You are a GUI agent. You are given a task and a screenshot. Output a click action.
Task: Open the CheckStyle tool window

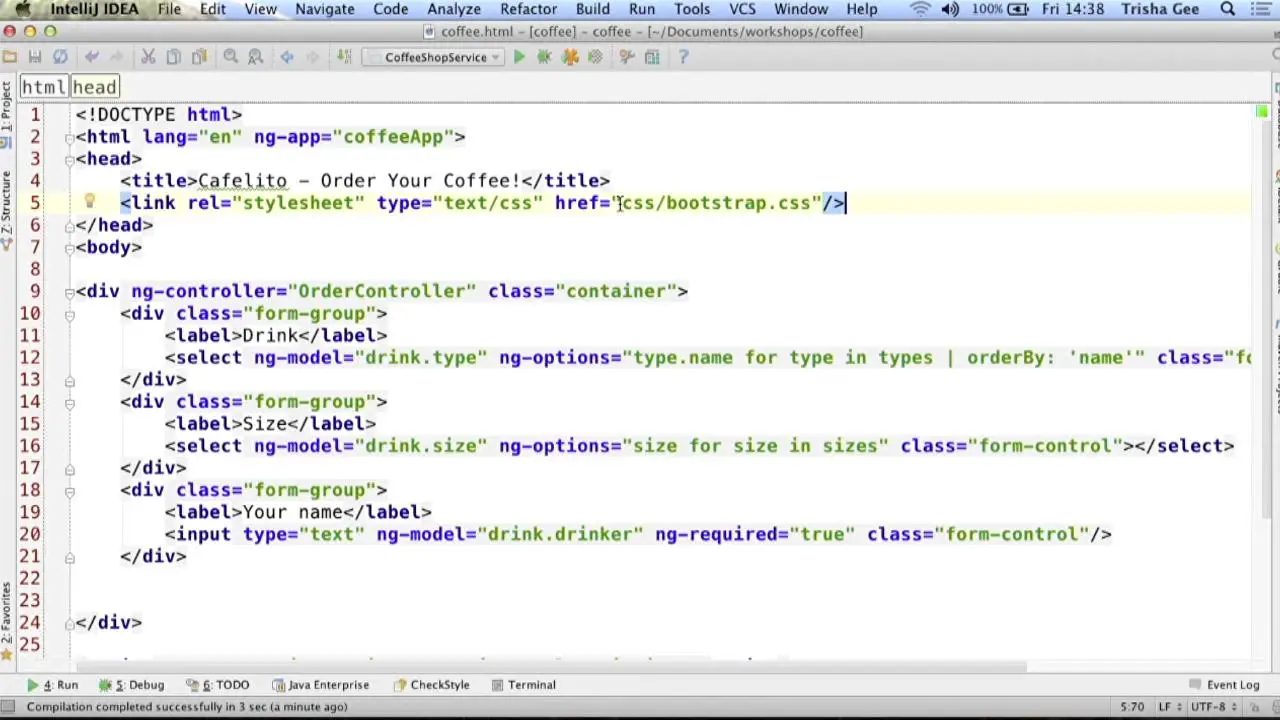point(431,685)
